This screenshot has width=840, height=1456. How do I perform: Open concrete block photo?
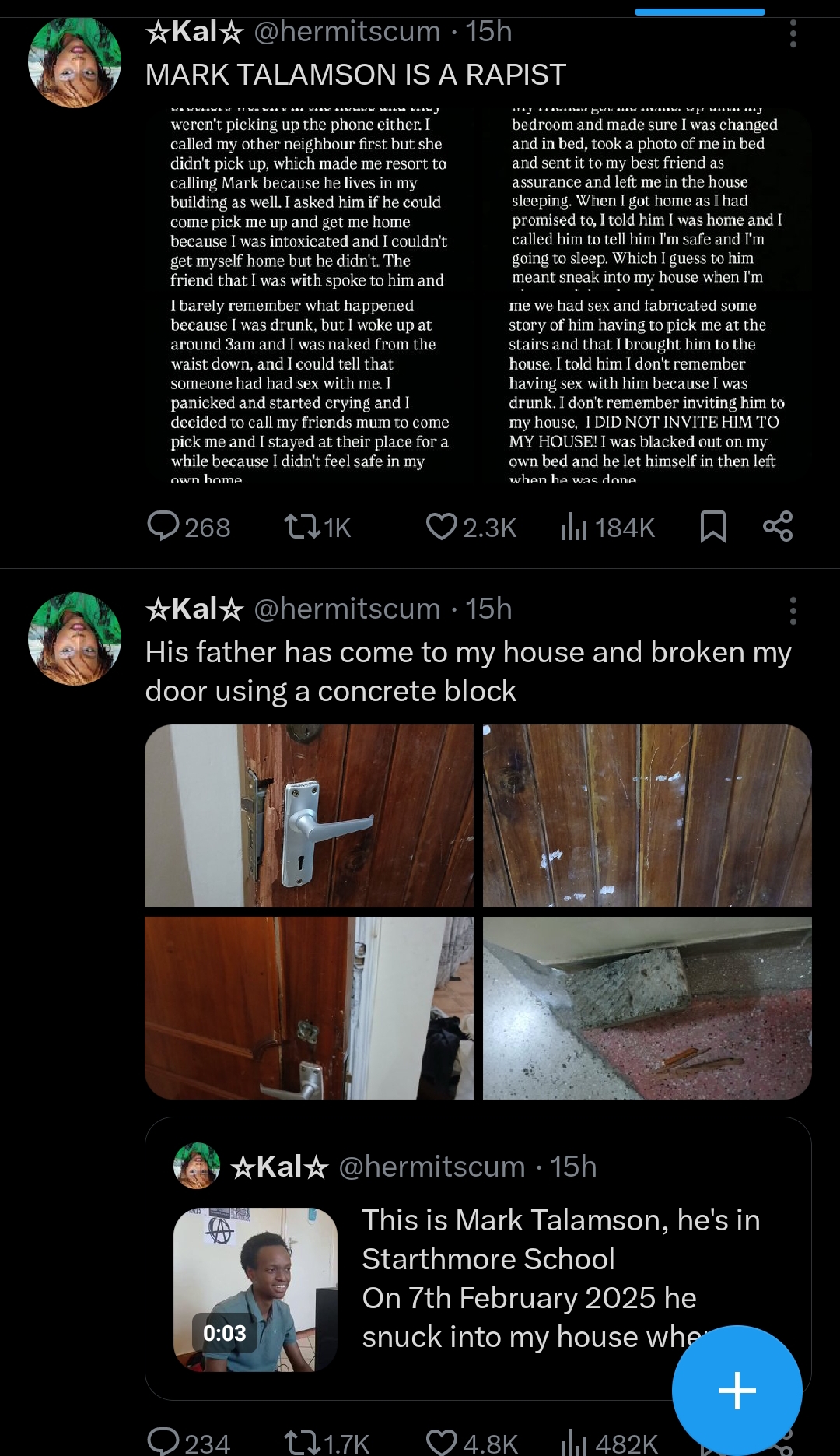pos(647,1008)
